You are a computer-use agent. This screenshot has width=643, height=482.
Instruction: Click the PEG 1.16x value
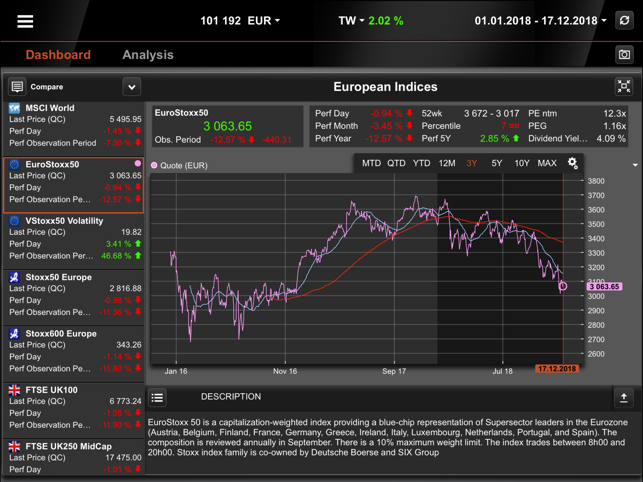tap(614, 126)
